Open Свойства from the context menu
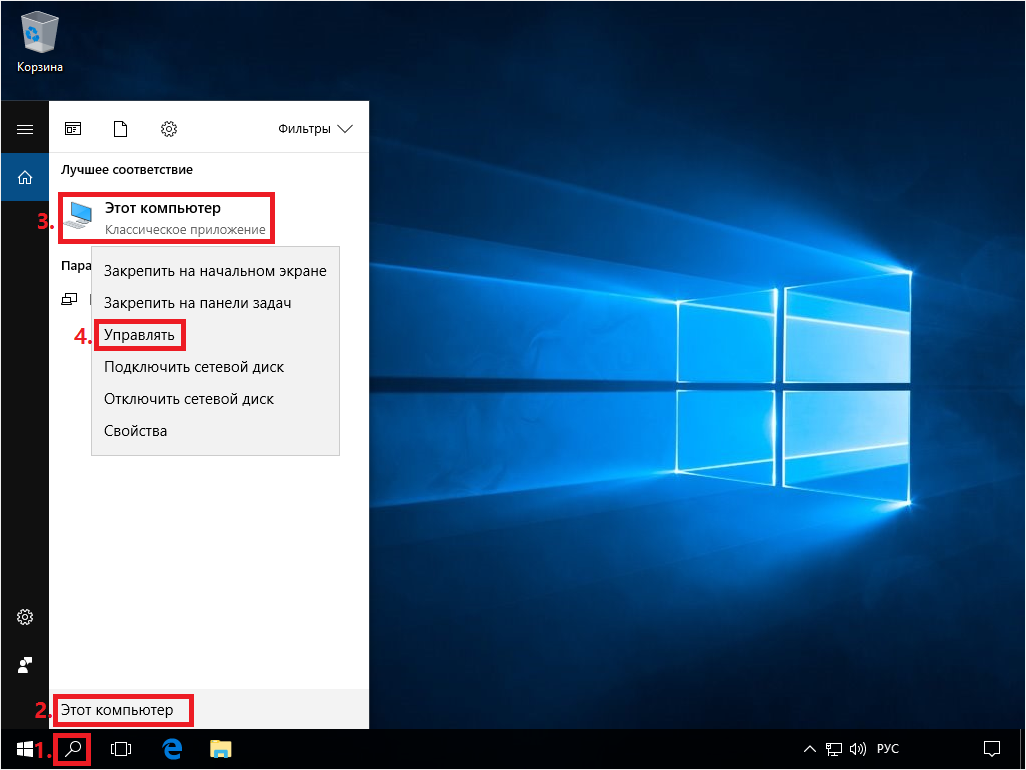 click(136, 431)
